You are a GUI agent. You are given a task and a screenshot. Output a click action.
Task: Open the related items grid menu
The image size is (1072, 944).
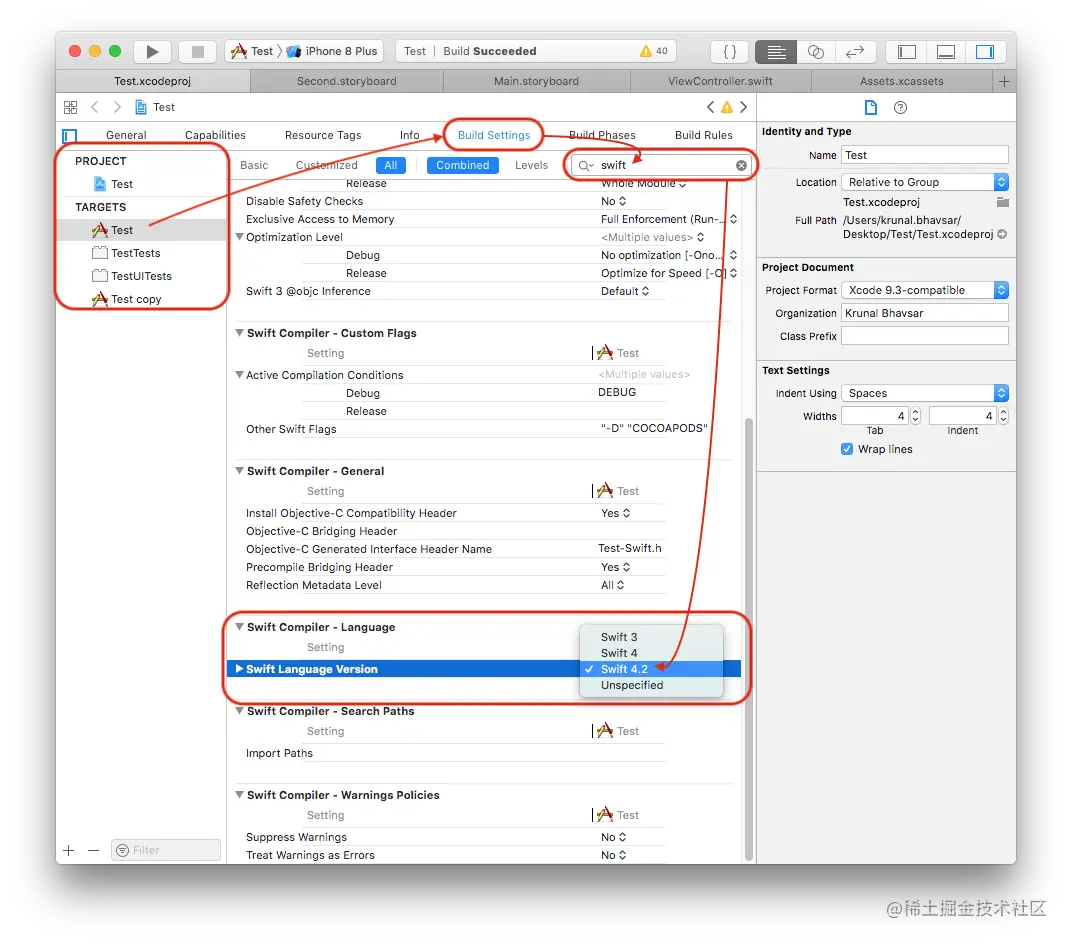point(70,107)
